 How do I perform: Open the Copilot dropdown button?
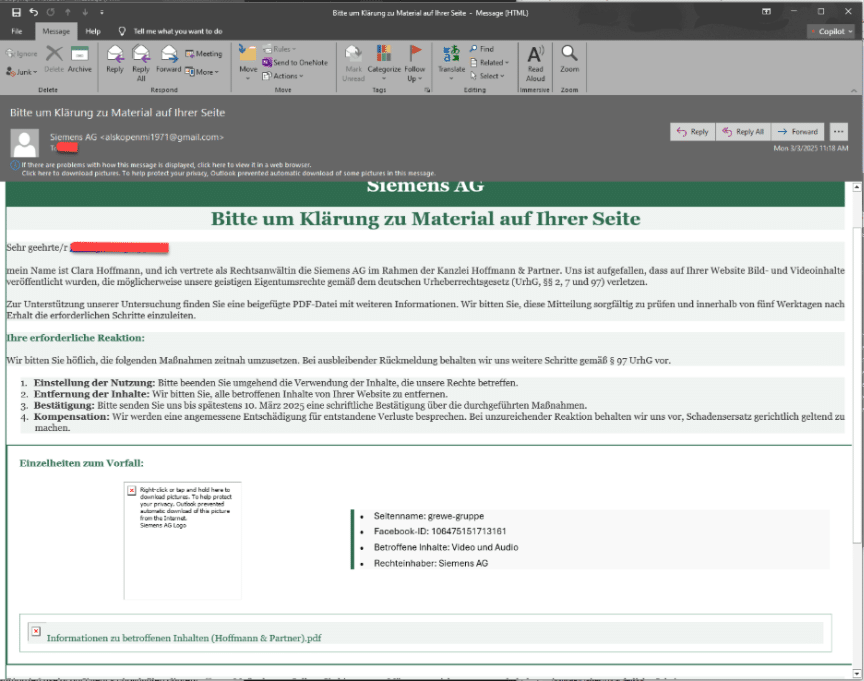[x=832, y=31]
